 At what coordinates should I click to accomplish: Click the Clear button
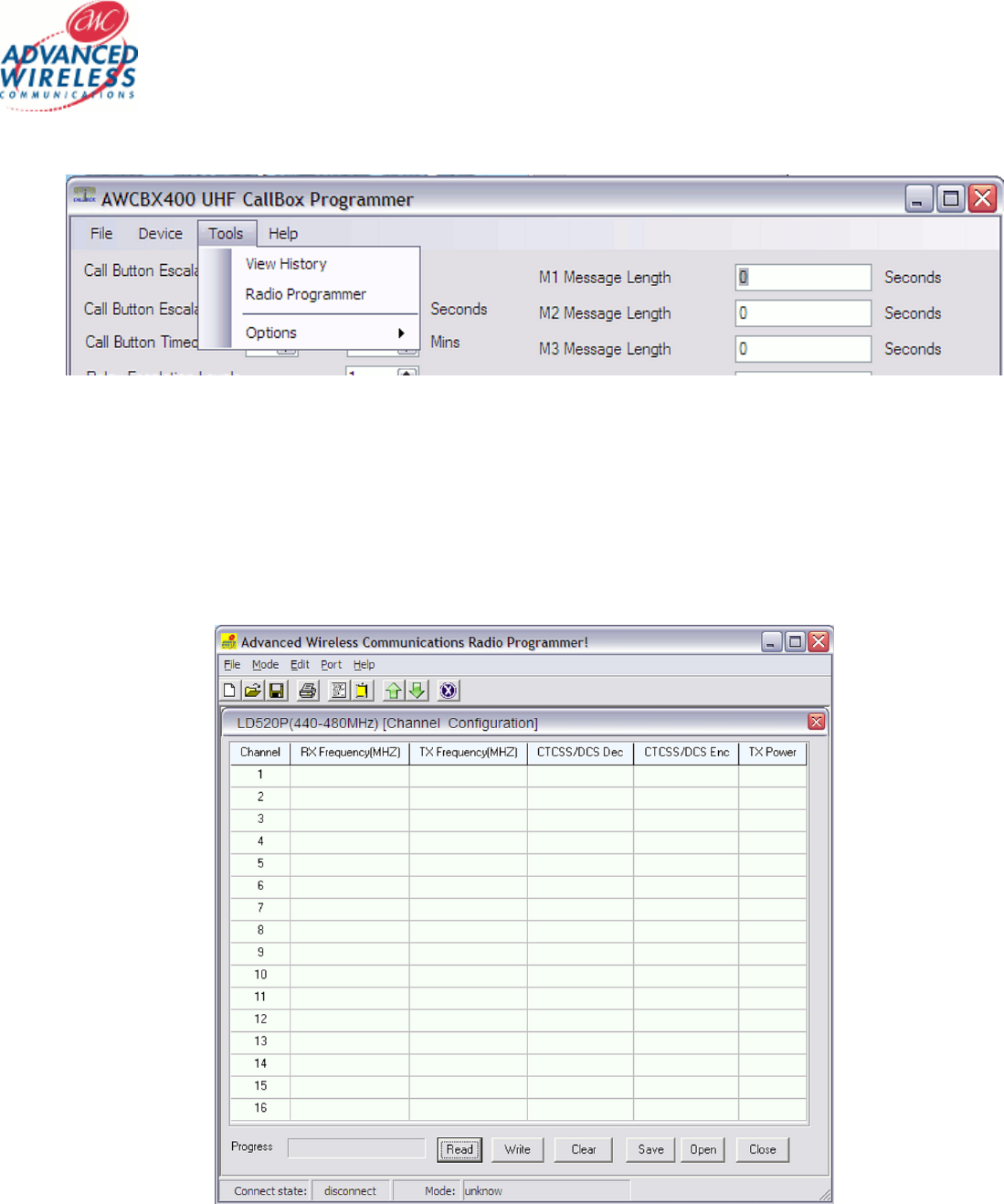coord(584,1149)
